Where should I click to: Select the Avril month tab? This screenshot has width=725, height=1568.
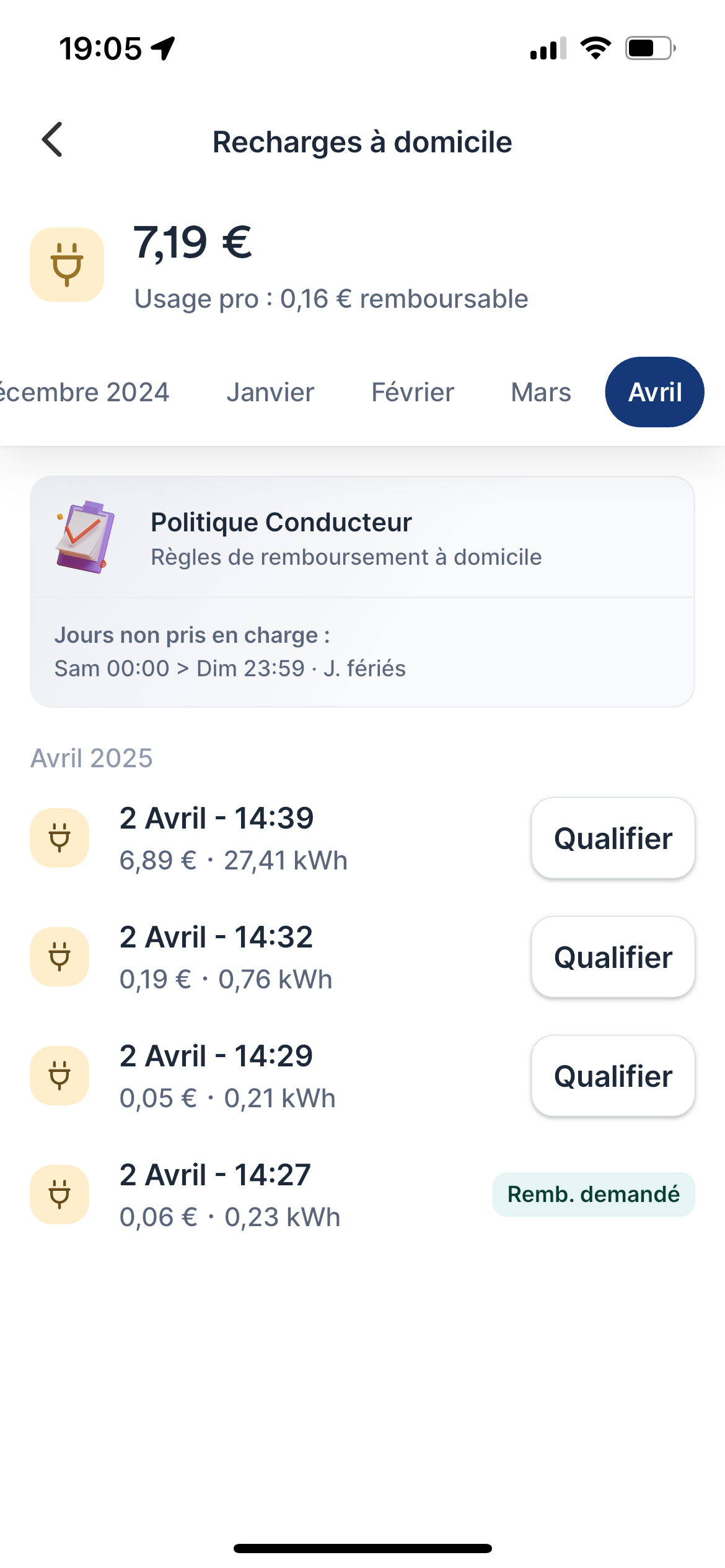654,393
